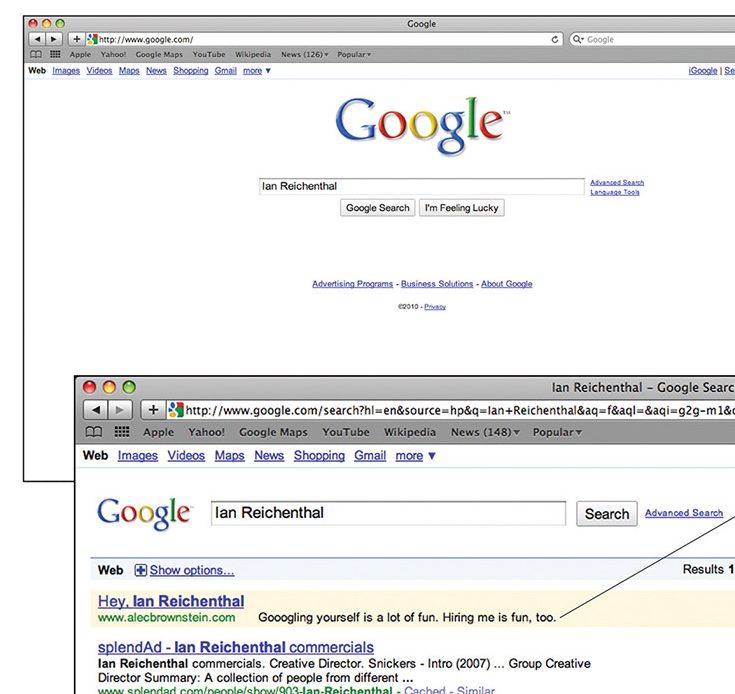Open the Privacy link in the homepage footer

click(435, 307)
